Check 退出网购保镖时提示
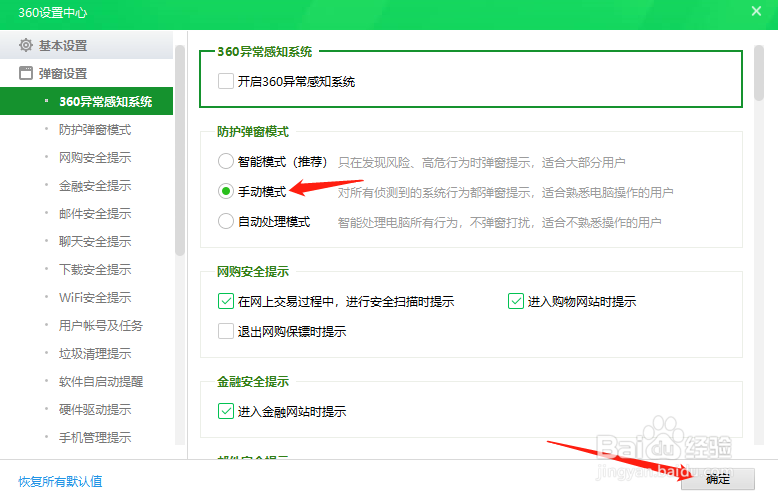The height and width of the screenshot is (499, 778). tap(226, 331)
